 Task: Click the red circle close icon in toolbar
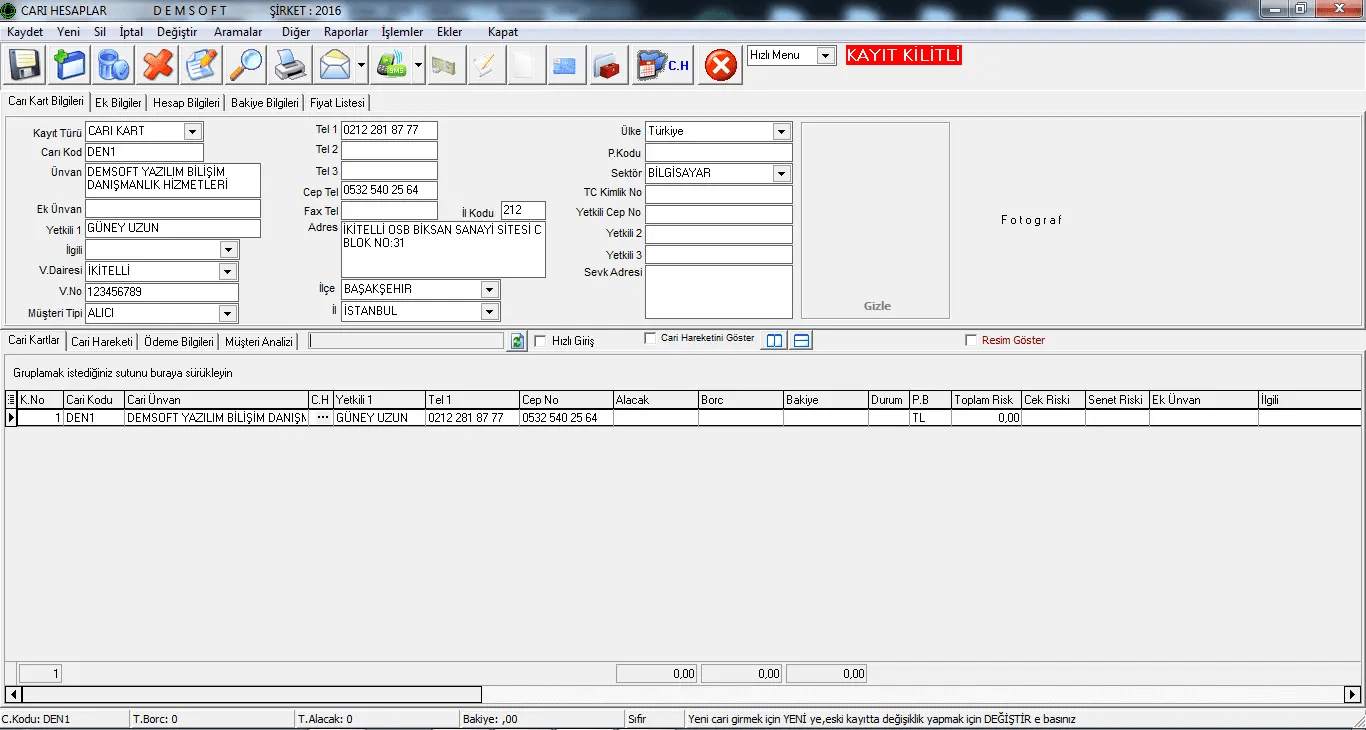[x=720, y=65]
